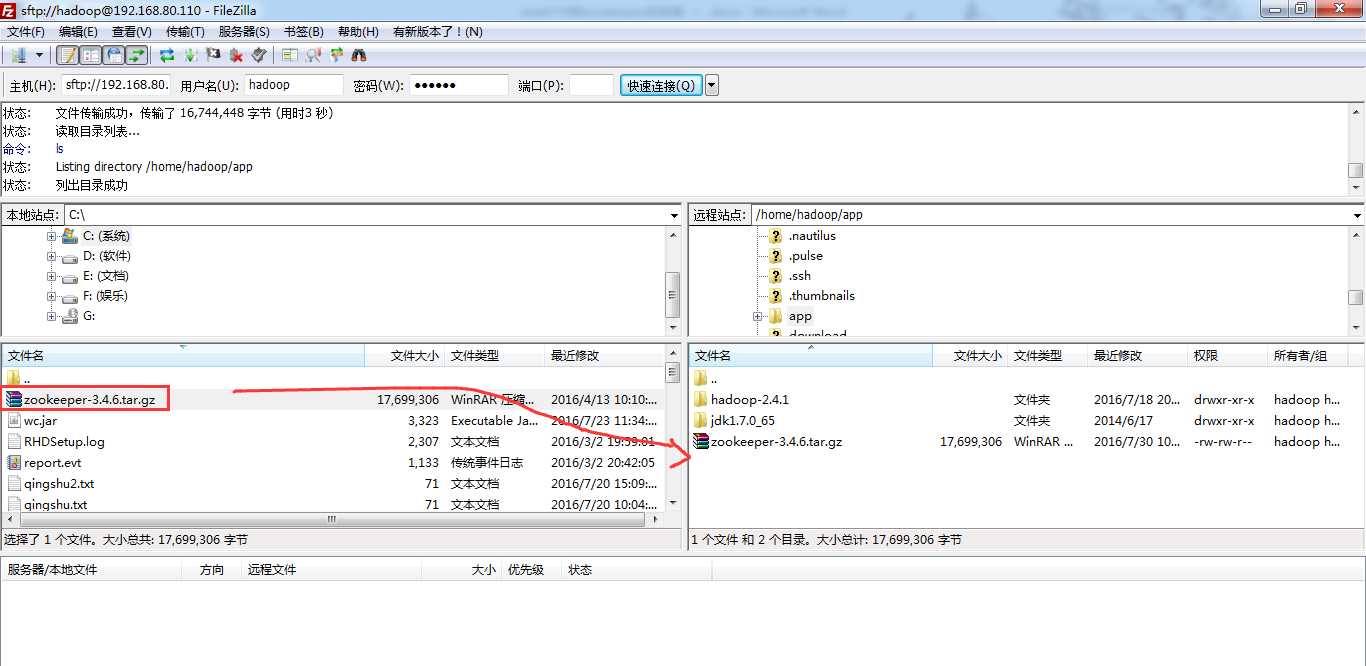Open the Site Manager dropdown arrow
This screenshot has height=666, width=1366.
(x=39, y=55)
